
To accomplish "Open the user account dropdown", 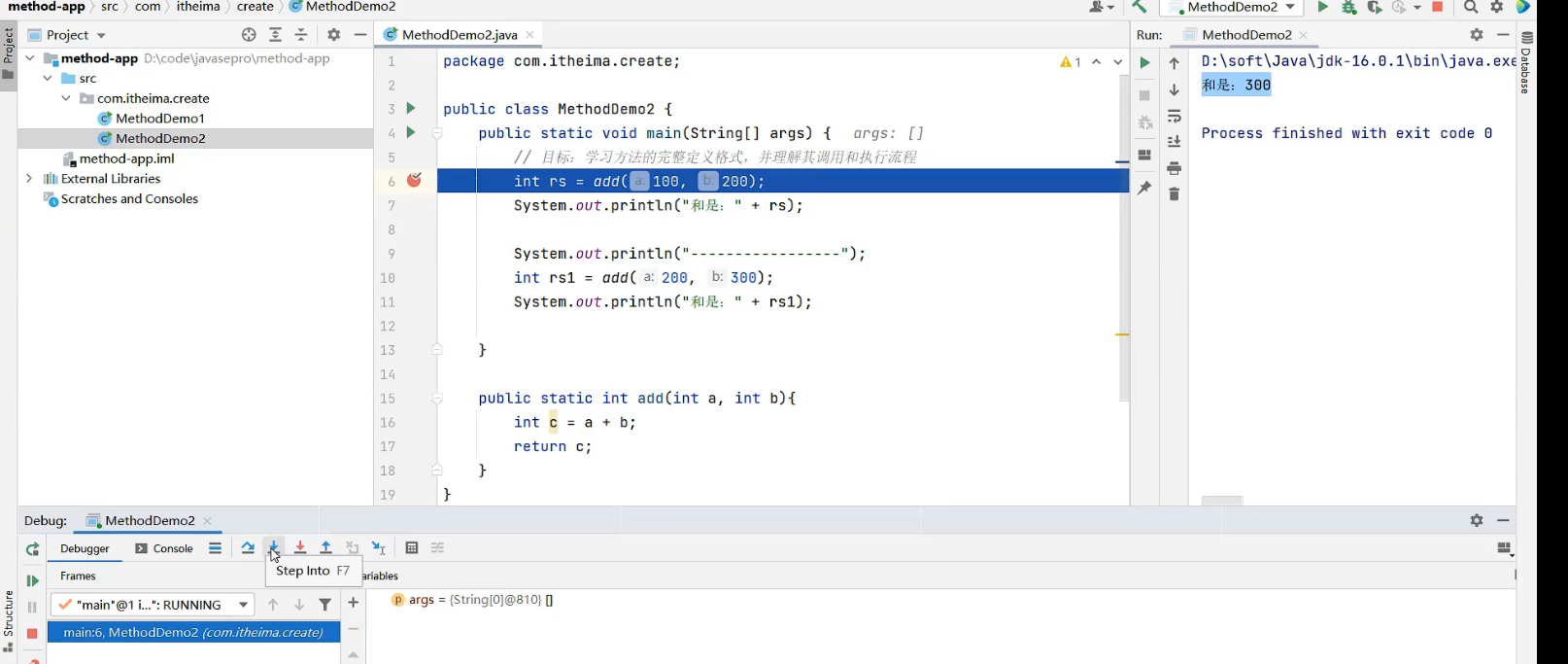I will [x=1102, y=7].
